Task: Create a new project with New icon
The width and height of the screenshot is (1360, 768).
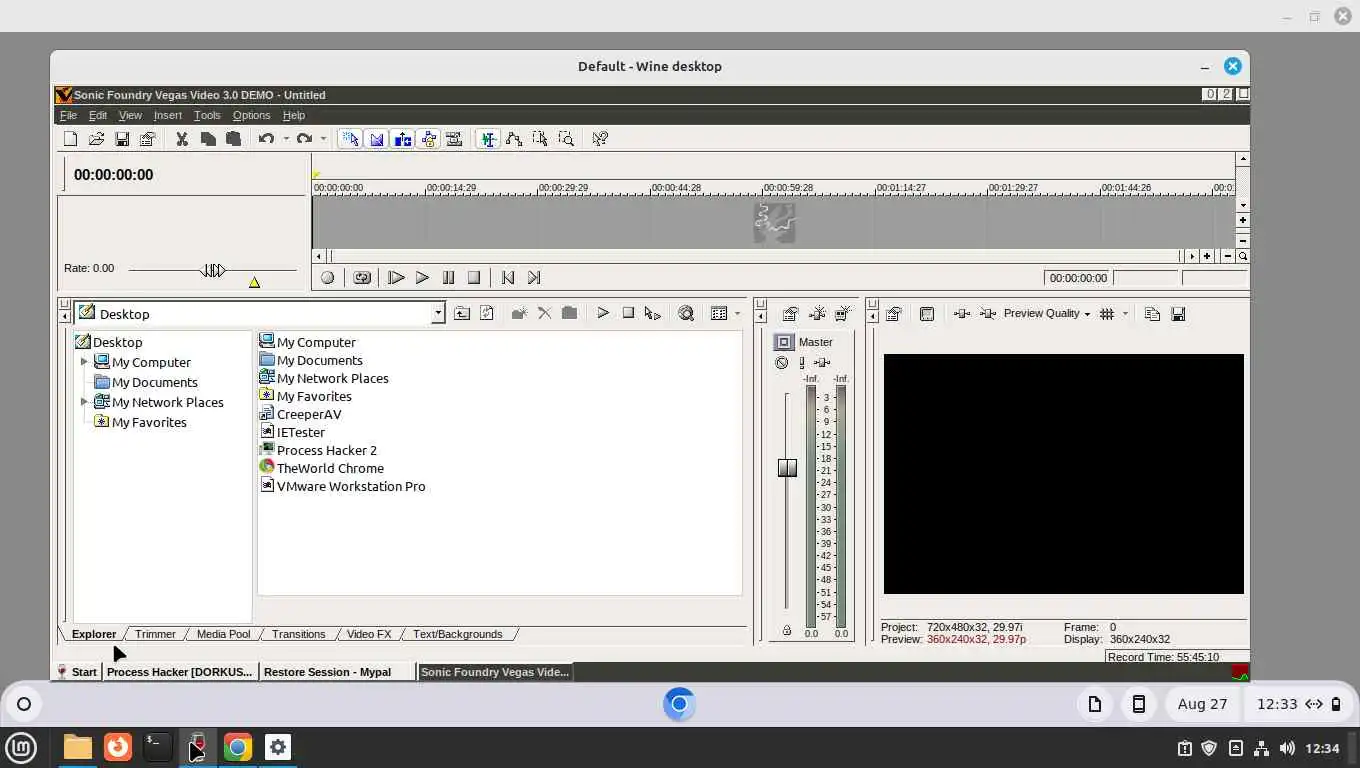Action: [x=70, y=139]
